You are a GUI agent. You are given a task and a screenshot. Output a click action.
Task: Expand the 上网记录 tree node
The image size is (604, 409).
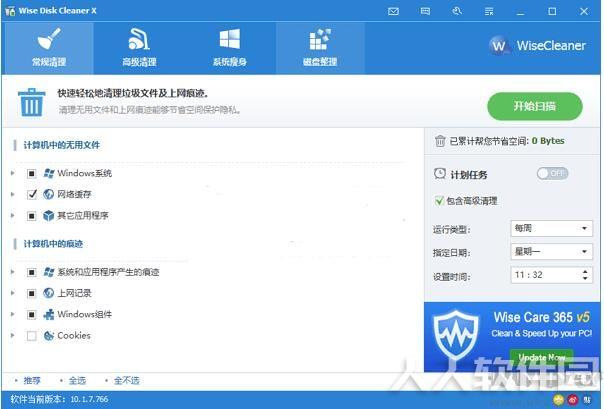click(12, 293)
